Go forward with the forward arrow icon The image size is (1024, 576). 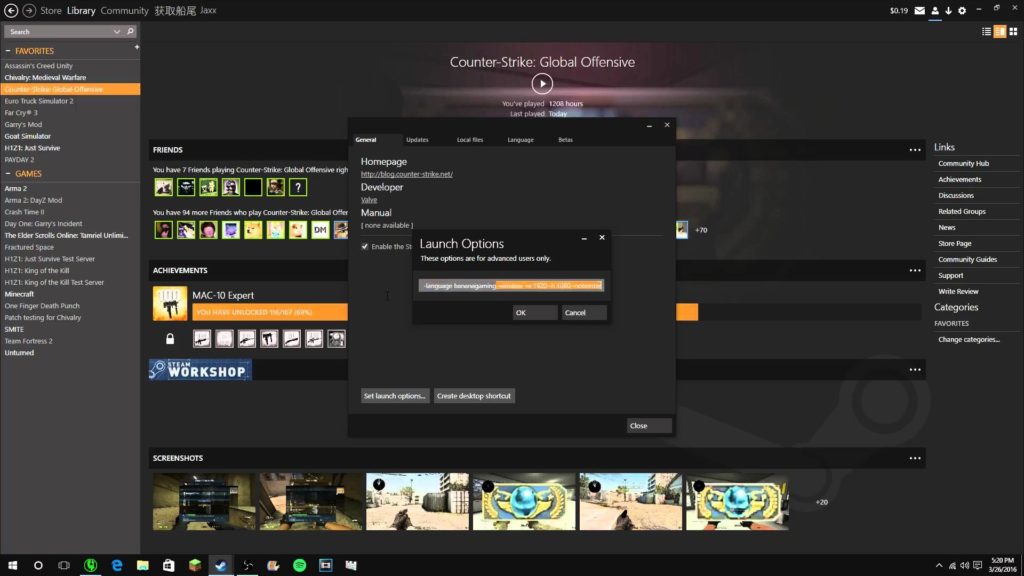pos(29,10)
